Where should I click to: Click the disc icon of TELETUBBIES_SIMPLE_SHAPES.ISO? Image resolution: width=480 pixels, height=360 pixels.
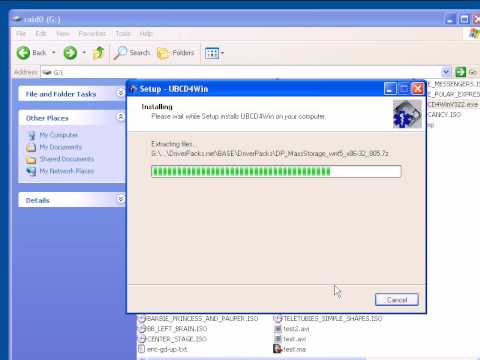click(x=278, y=319)
